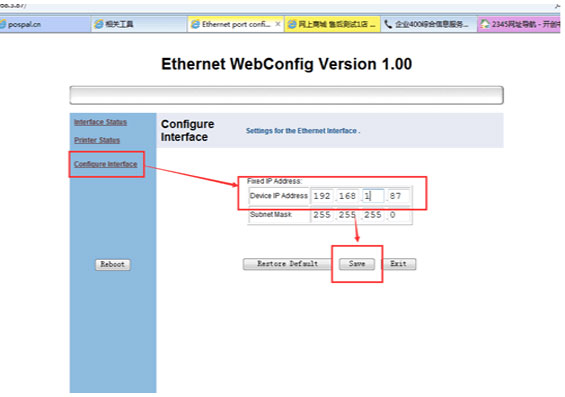The image size is (565, 397).
Task: Click IE icon on Ethernet port config tab
Action: click(195, 24)
